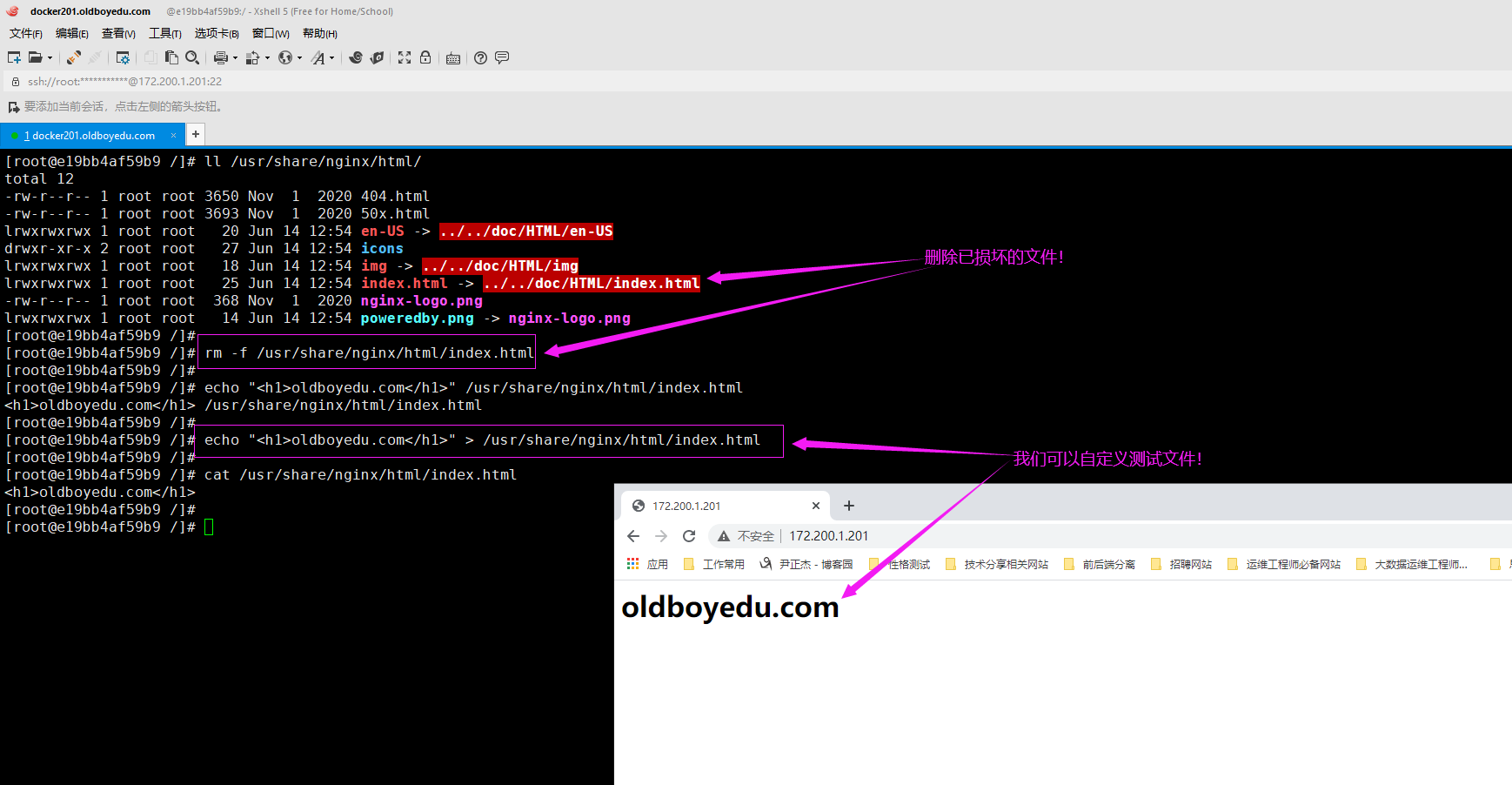Open the virtual keyboard icon

pos(453,58)
